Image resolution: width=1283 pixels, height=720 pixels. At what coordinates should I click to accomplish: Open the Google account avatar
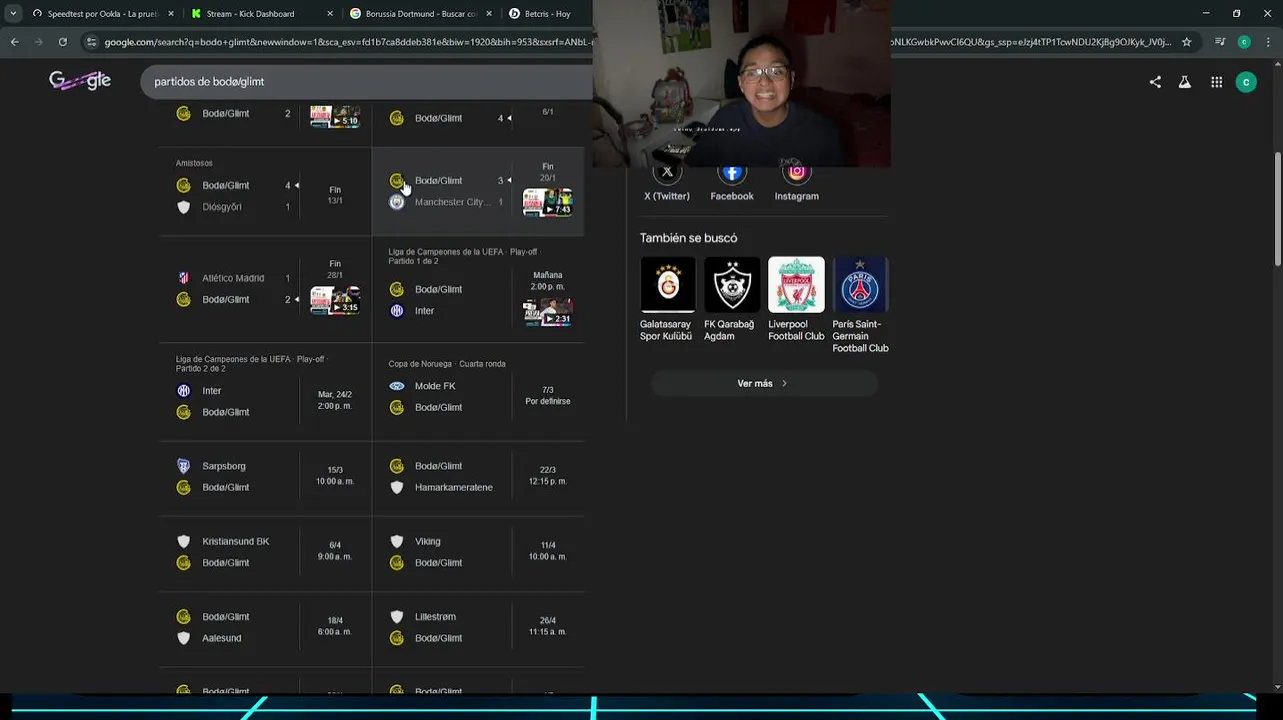click(x=1246, y=82)
